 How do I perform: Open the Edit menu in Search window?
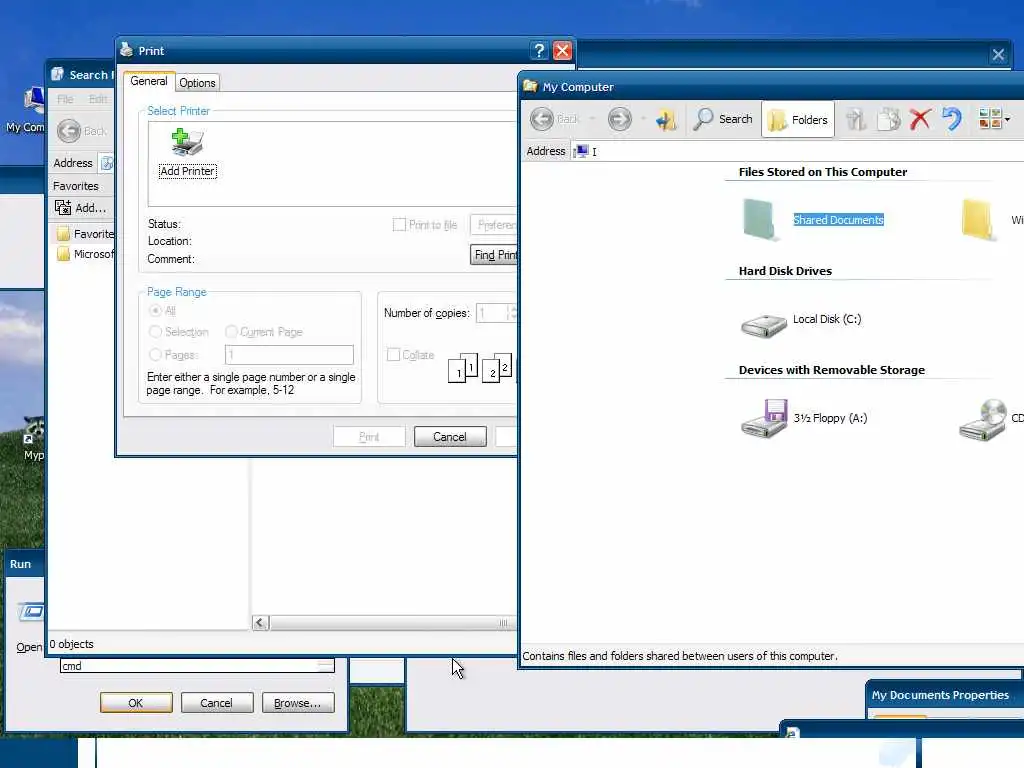pyautogui.click(x=98, y=99)
